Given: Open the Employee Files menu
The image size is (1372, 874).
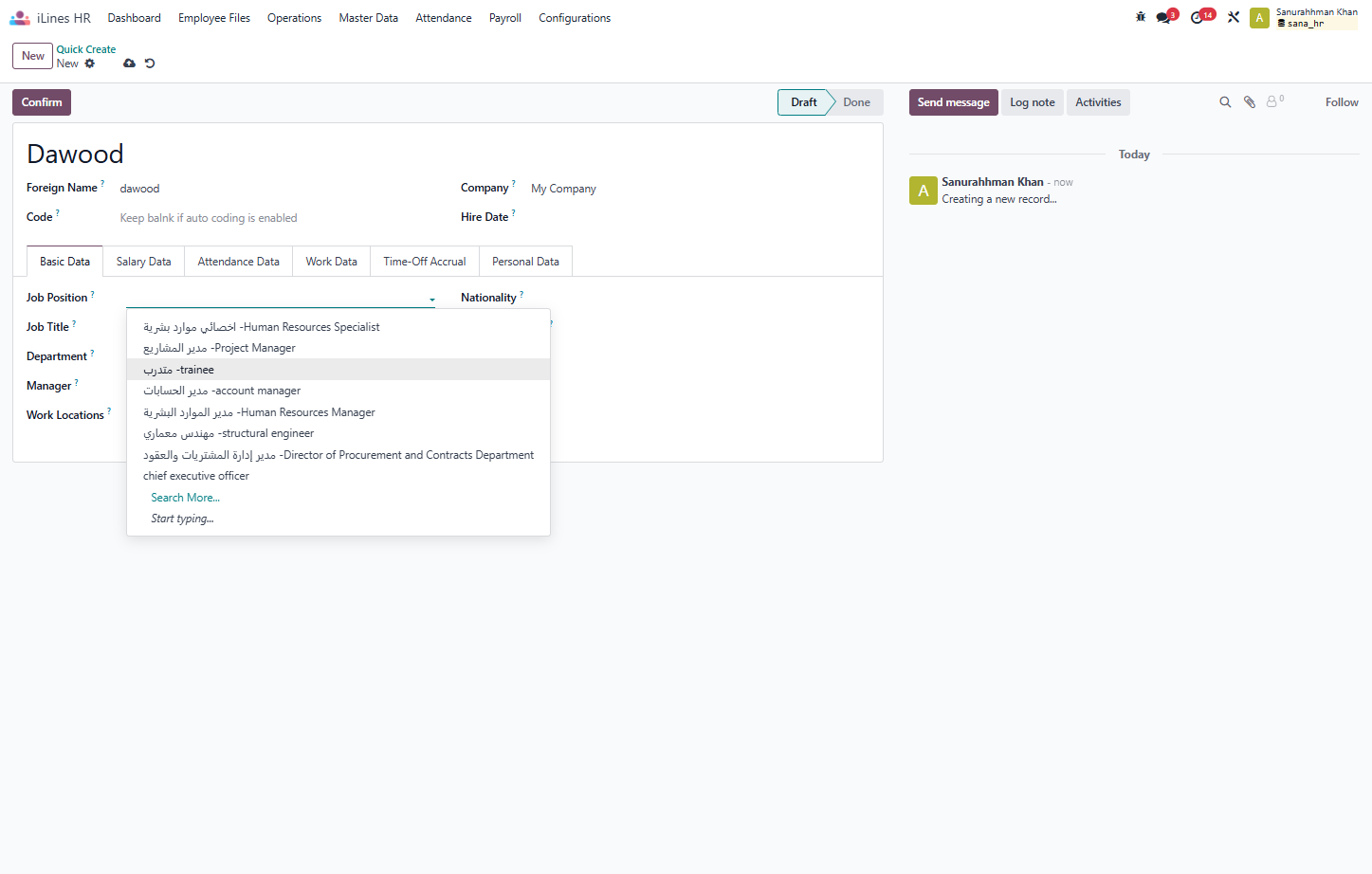Looking at the screenshot, I should tap(214, 18).
